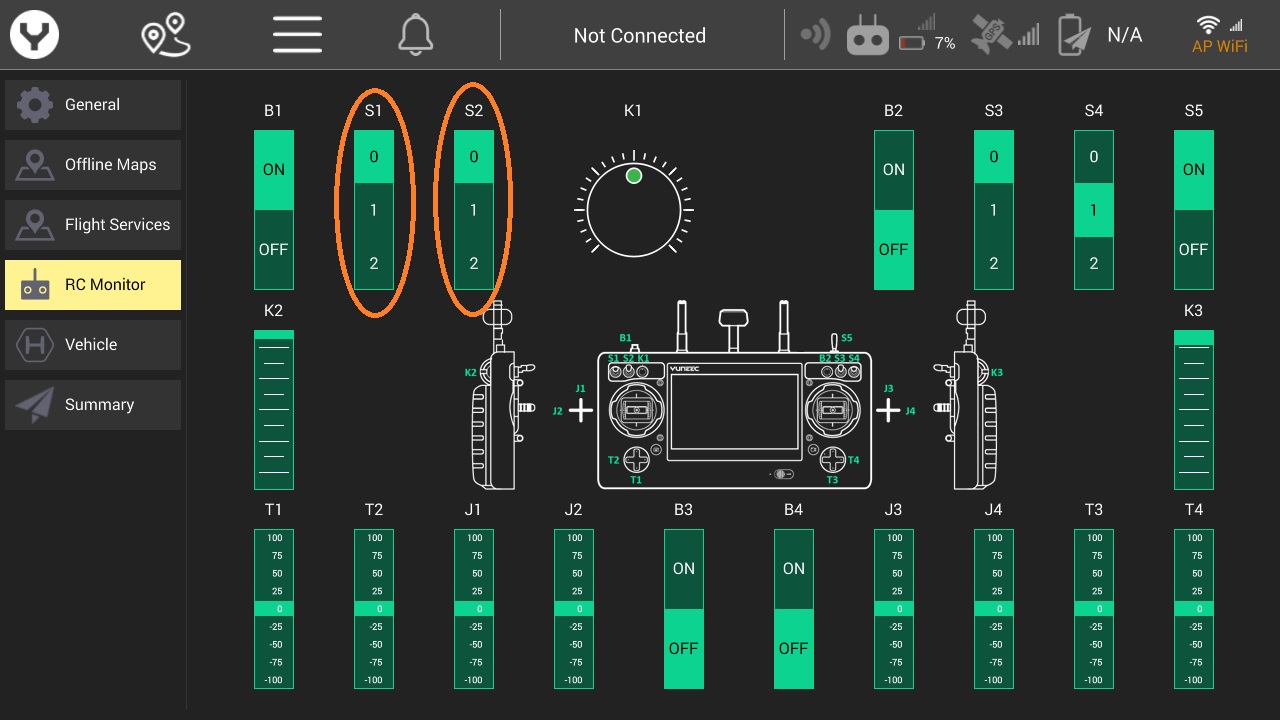The width and height of the screenshot is (1280, 720).
Task: Click the Yuneec logo icon at top-left
Action: click(x=35, y=36)
